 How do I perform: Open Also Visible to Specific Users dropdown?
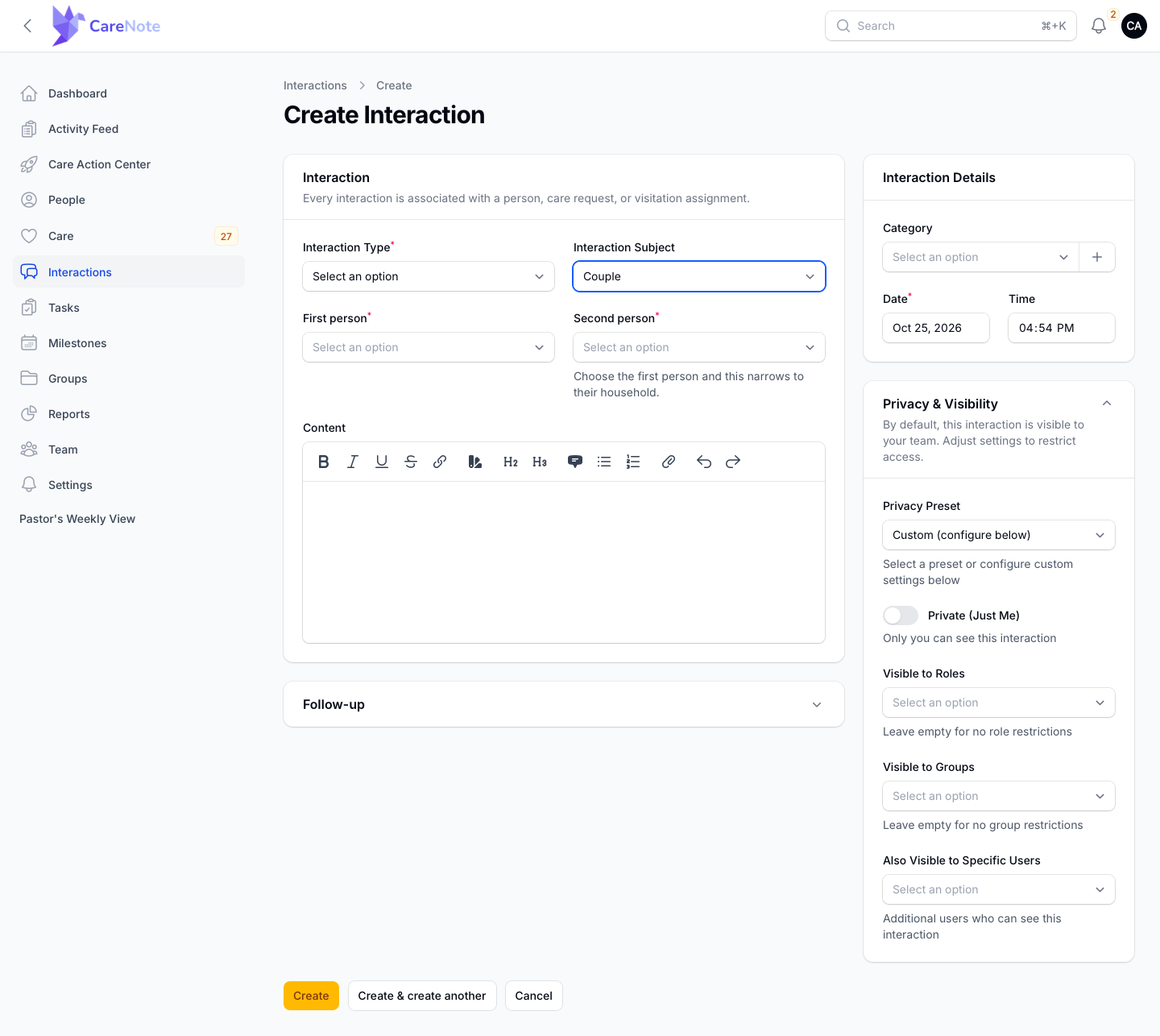click(x=999, y=889)
